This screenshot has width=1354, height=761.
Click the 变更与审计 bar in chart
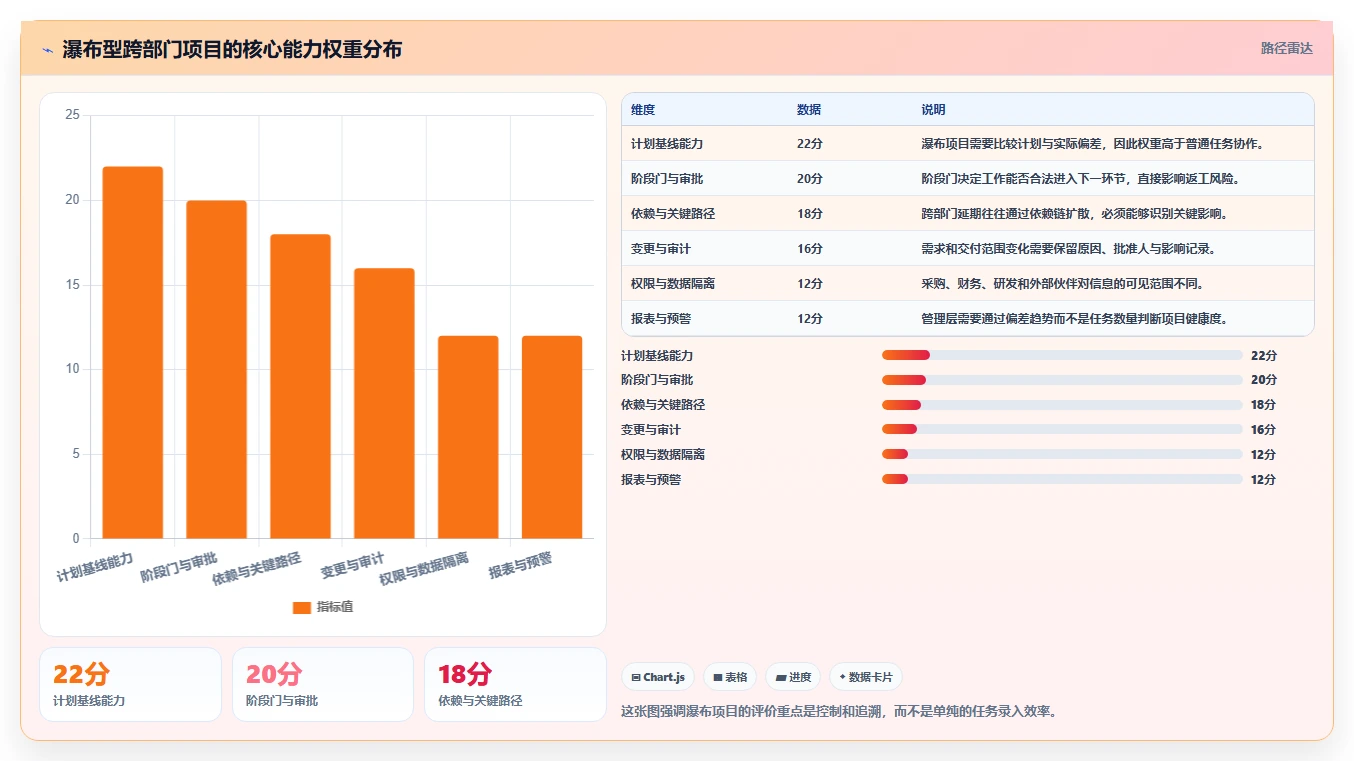click(x=384, y=403)
